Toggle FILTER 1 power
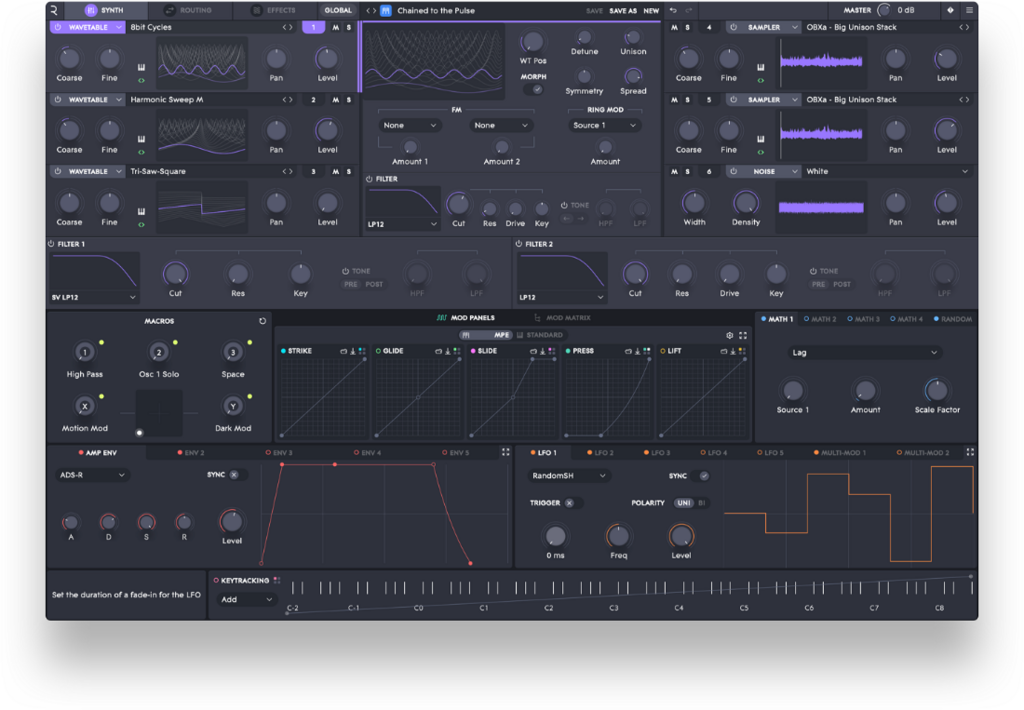The width and height of the screenshot is (1024, 710). 52,244
